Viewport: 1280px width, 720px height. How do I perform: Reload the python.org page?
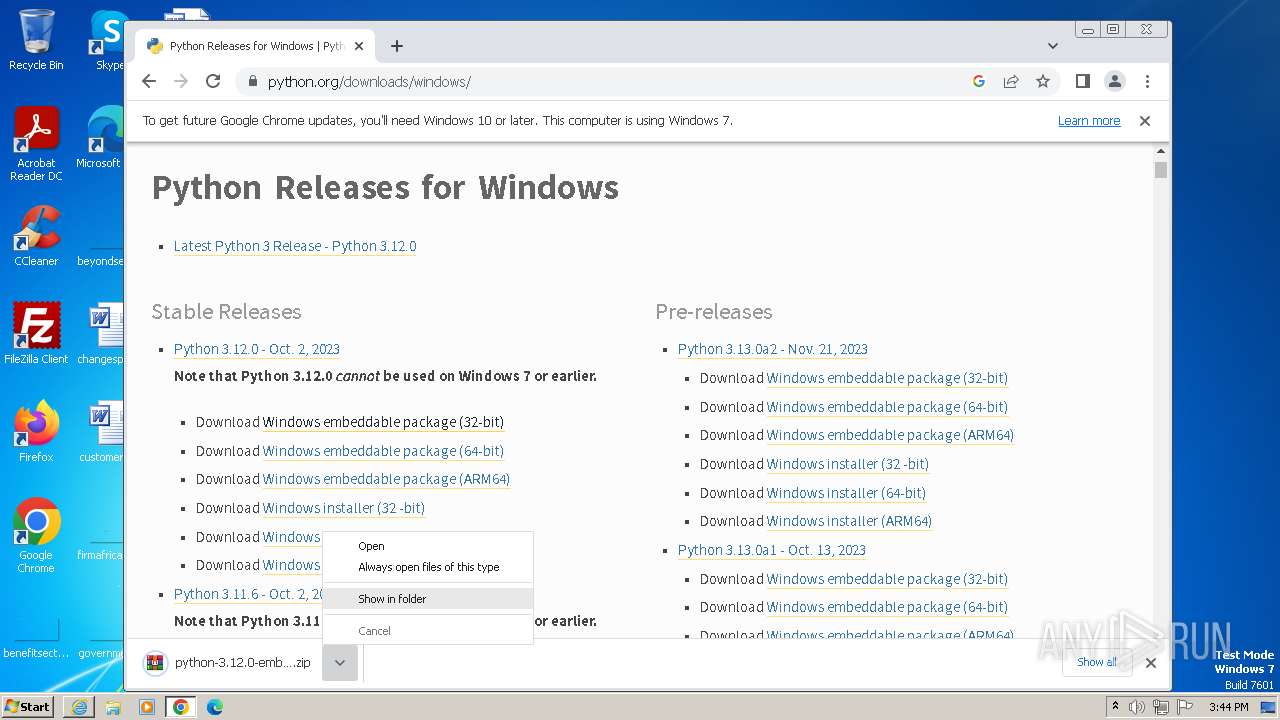tap(213, 81)
